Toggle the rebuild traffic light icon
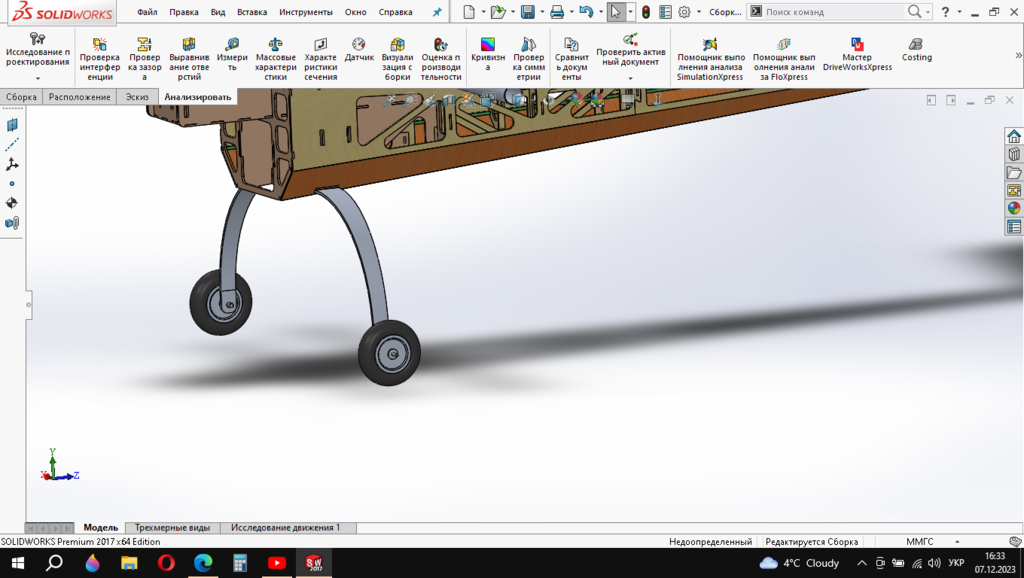 (645, 12)
